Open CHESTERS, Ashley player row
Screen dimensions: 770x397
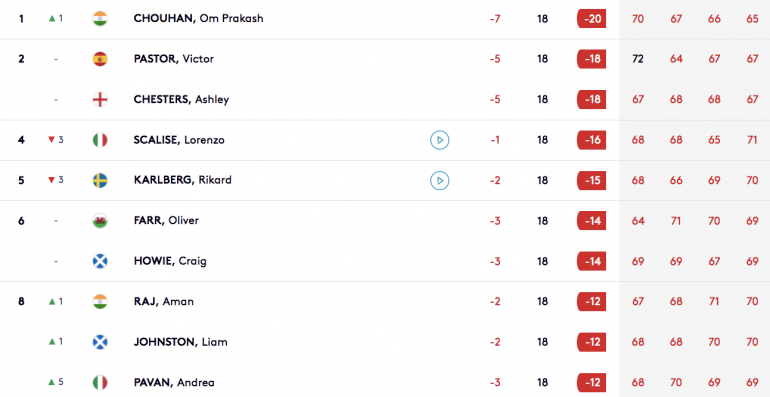coord(385,100)
